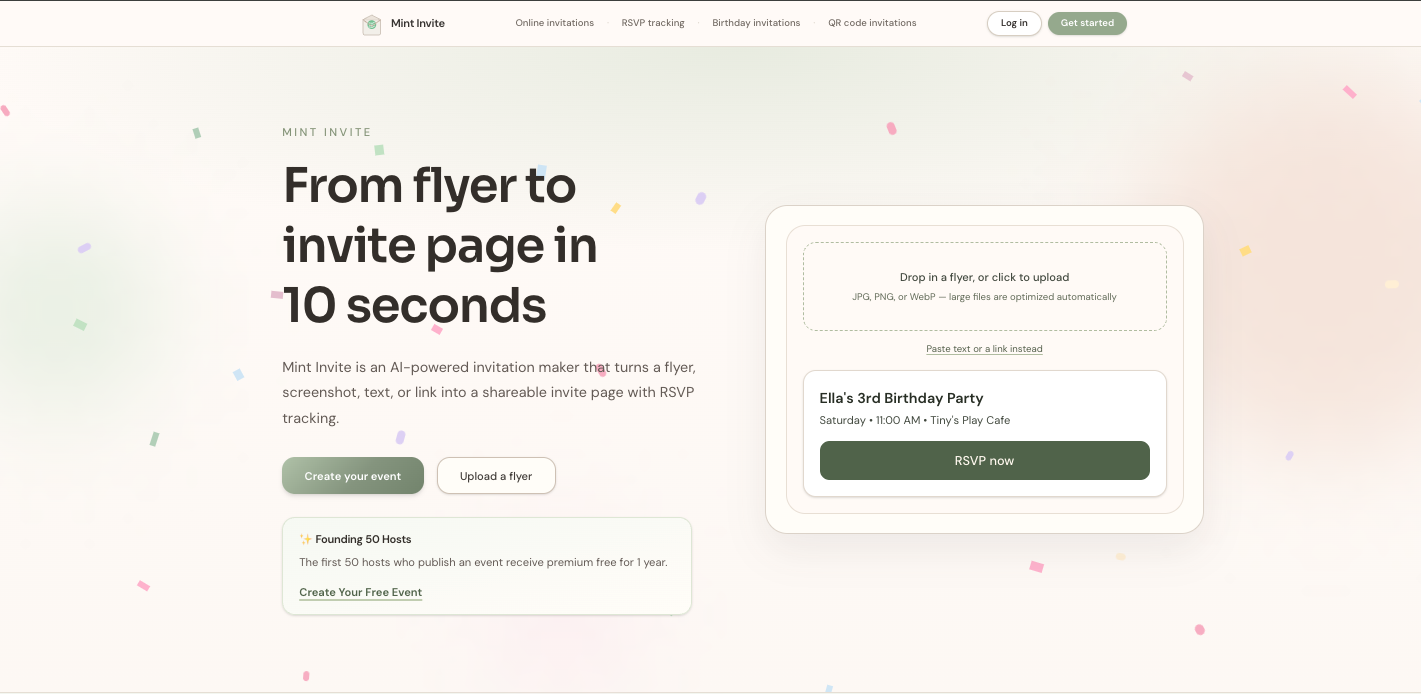Viewport: 1421px width, 694px height.
Task: Choose Paste text or a link instead
Action: (984, 349)
